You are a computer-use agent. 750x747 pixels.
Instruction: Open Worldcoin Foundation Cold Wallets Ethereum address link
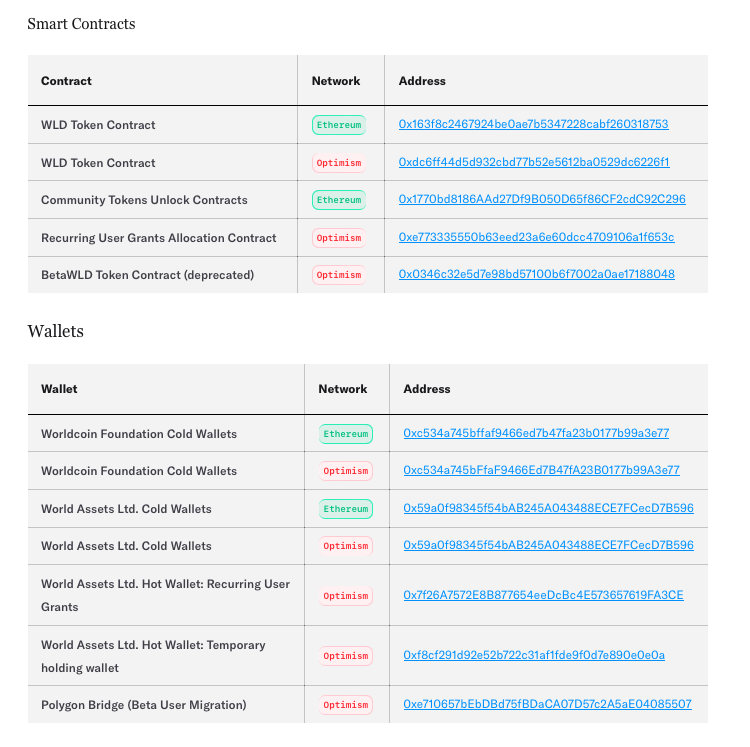536,433
